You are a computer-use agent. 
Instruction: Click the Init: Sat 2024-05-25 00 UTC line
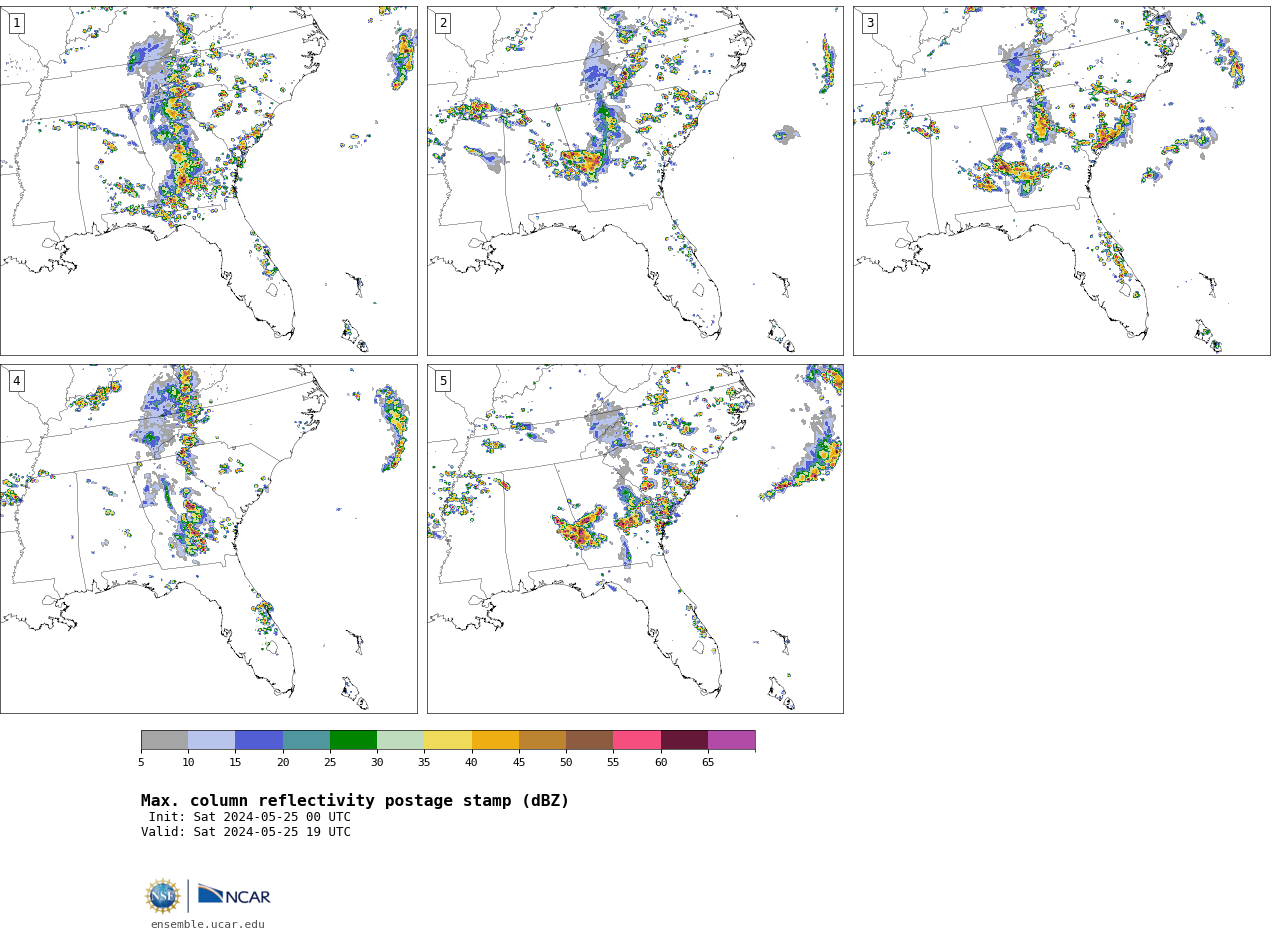[x=250, y=817]
